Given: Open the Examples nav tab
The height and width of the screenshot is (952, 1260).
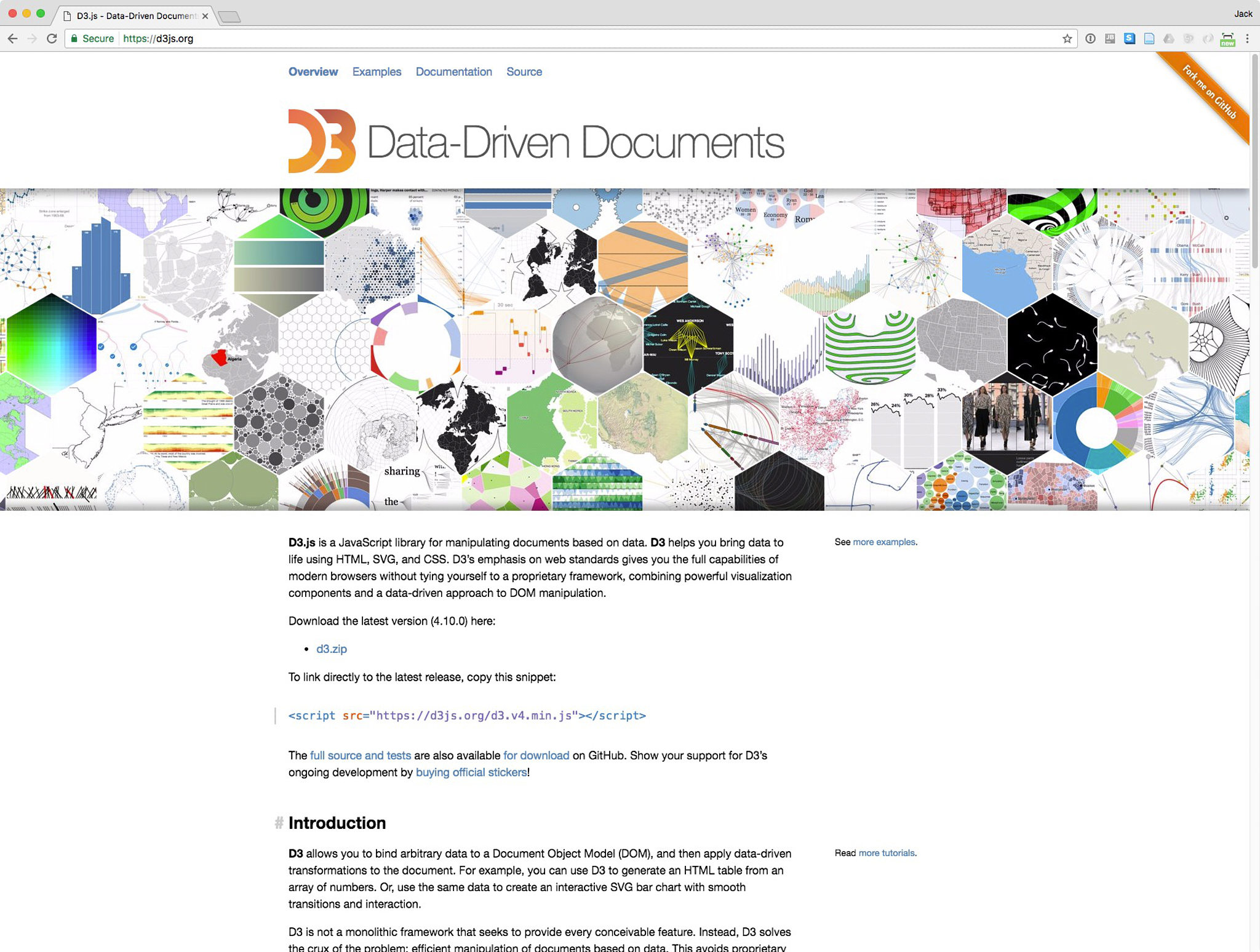Looking at the screenshot, I should [x=377, y=72].
